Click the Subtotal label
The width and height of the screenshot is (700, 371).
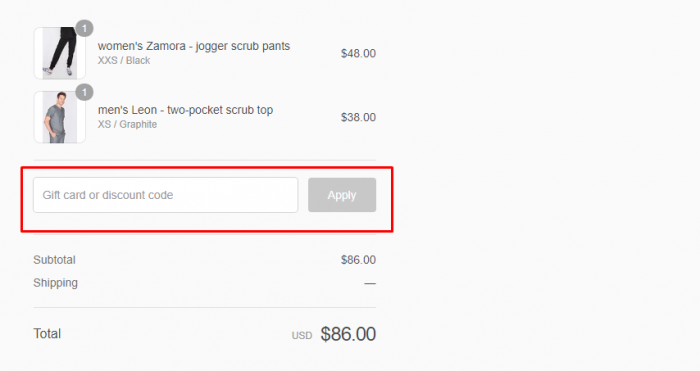point(54,260)
